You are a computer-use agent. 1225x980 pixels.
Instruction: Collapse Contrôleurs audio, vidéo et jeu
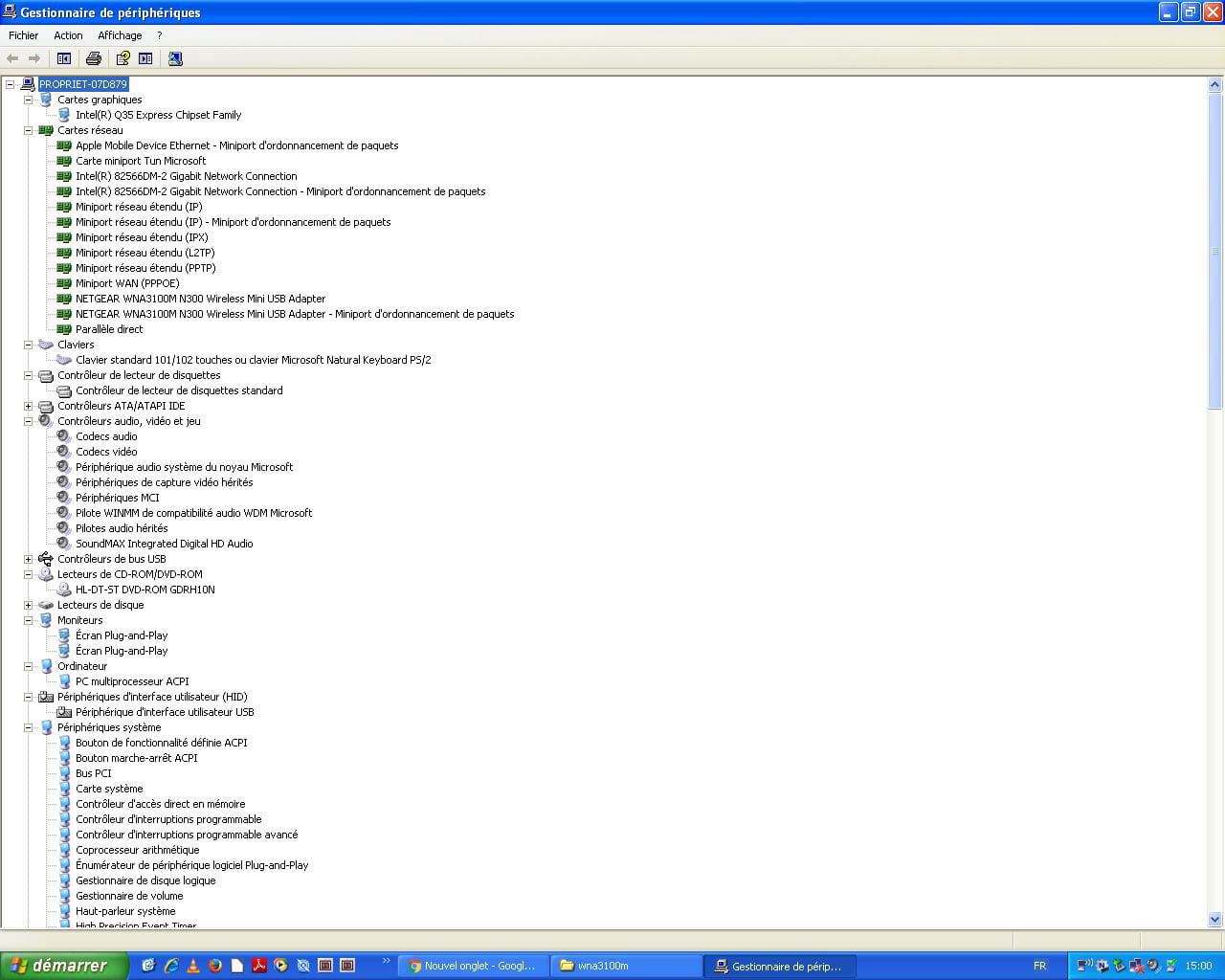tap(28, 421)
